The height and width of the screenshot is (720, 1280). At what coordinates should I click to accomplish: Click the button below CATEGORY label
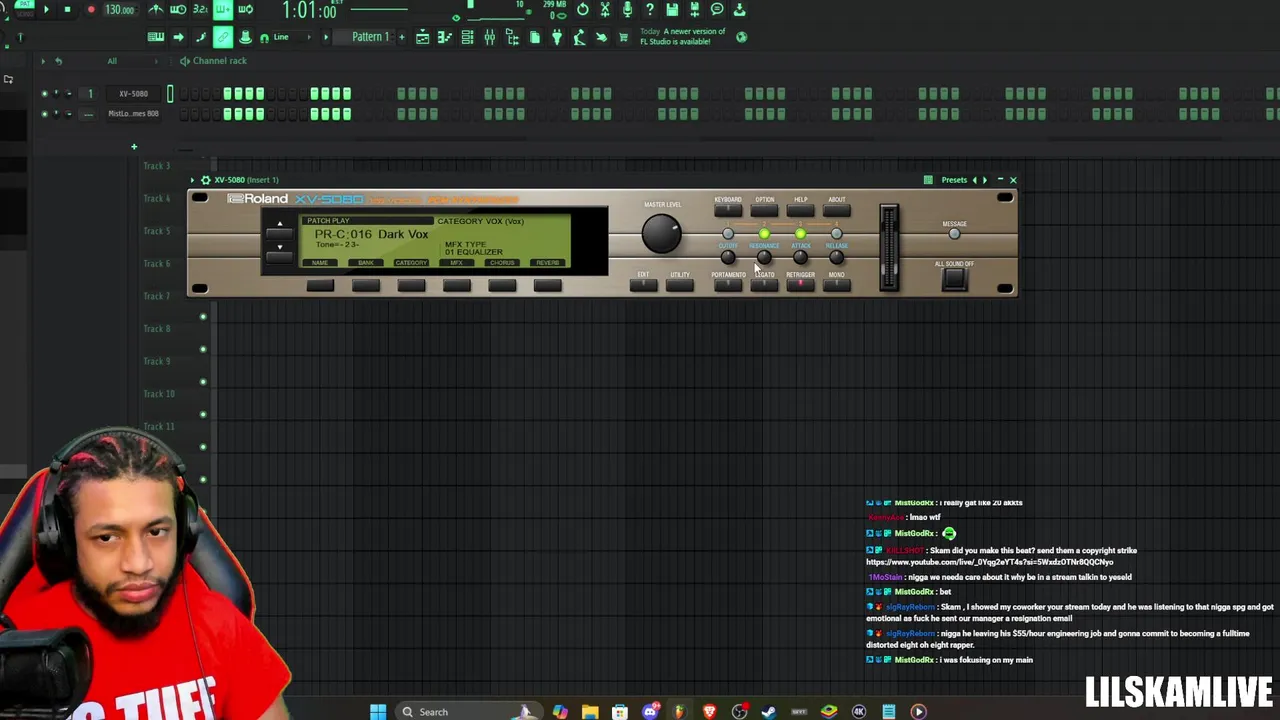(x=411, y=286)
